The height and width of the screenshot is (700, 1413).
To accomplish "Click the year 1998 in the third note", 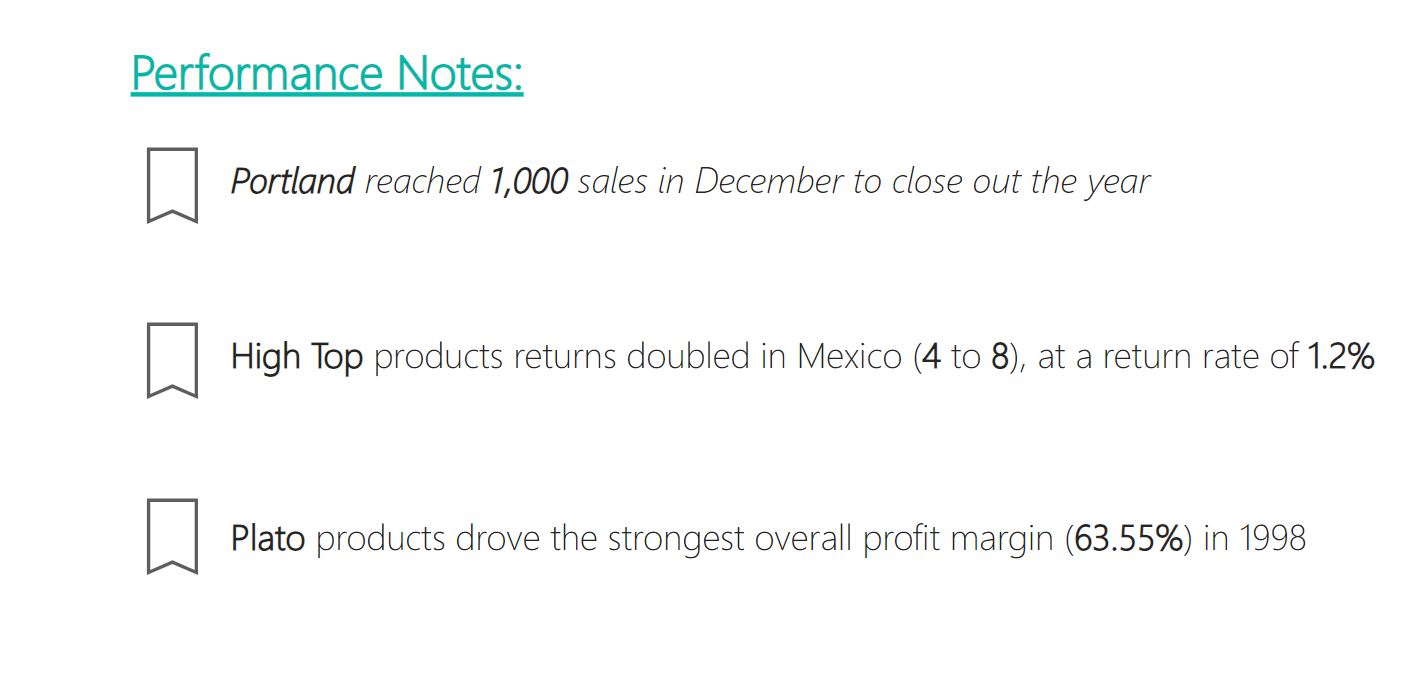I will [x=1273, y=539].
